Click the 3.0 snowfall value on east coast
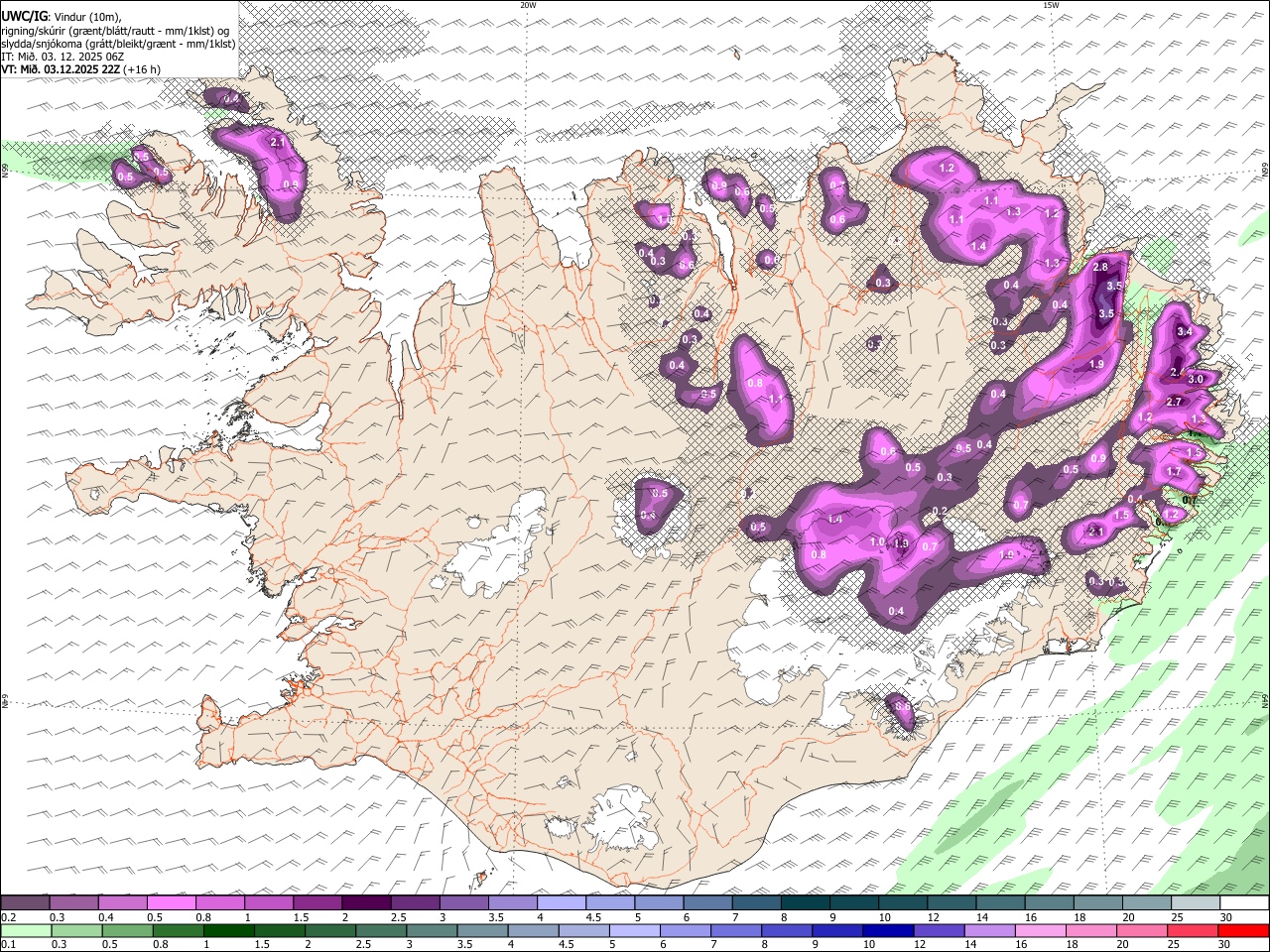The image size is (1270, 952). (1196, 379)
